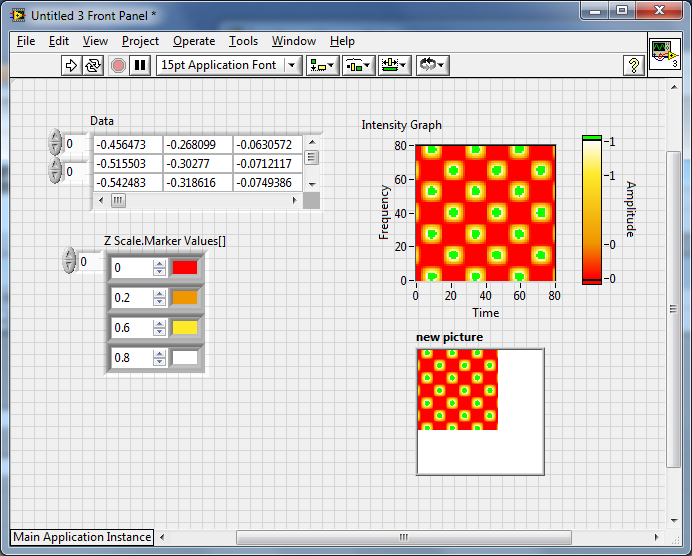Click the marker value field showing 0
Image resolution: width=692 pixels, height=556 pixels.
pos(132,268)
